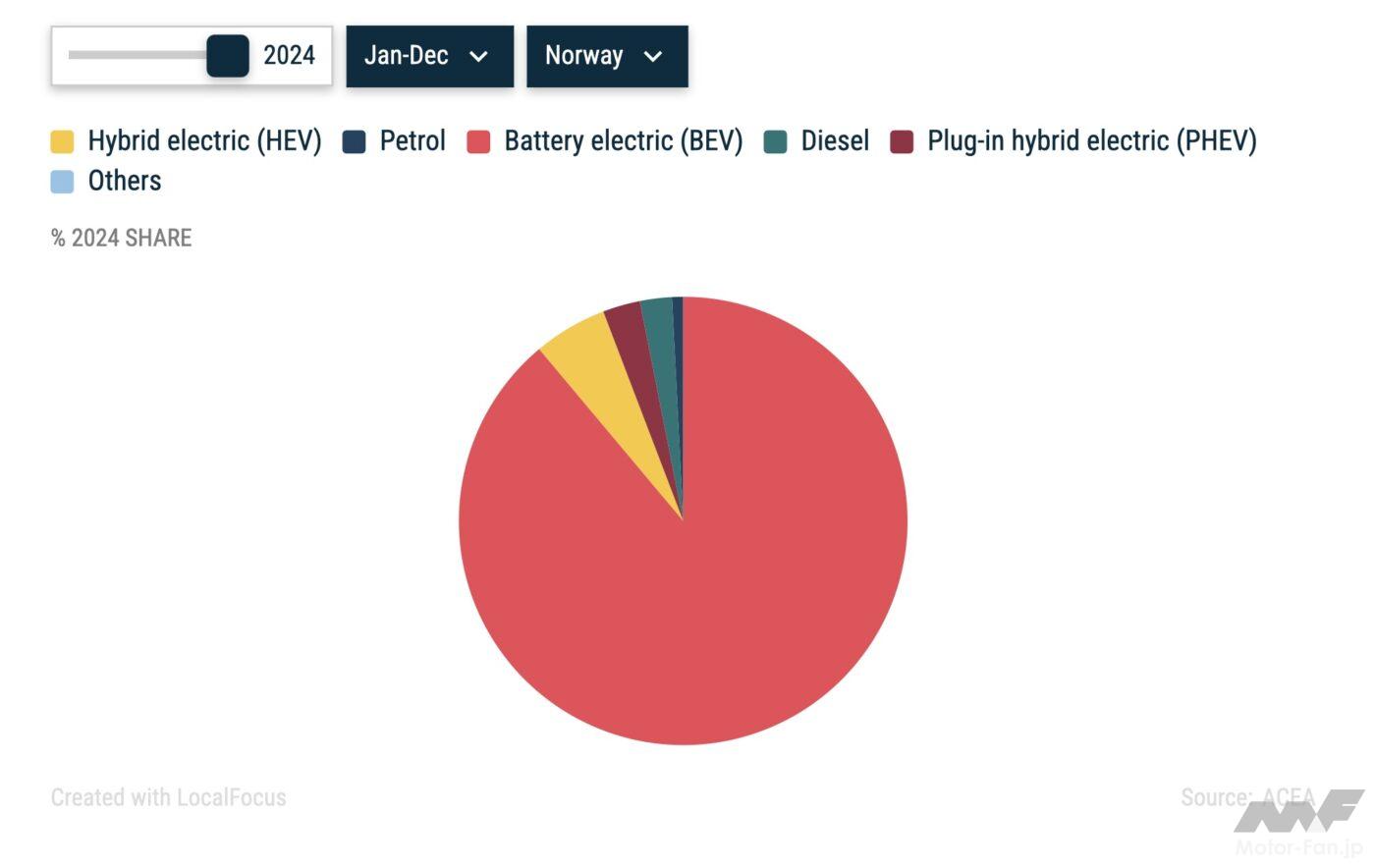1375x868 pixels.
Task: Click the chevron arrow beside Norway
Action: (x=653, y=57)
